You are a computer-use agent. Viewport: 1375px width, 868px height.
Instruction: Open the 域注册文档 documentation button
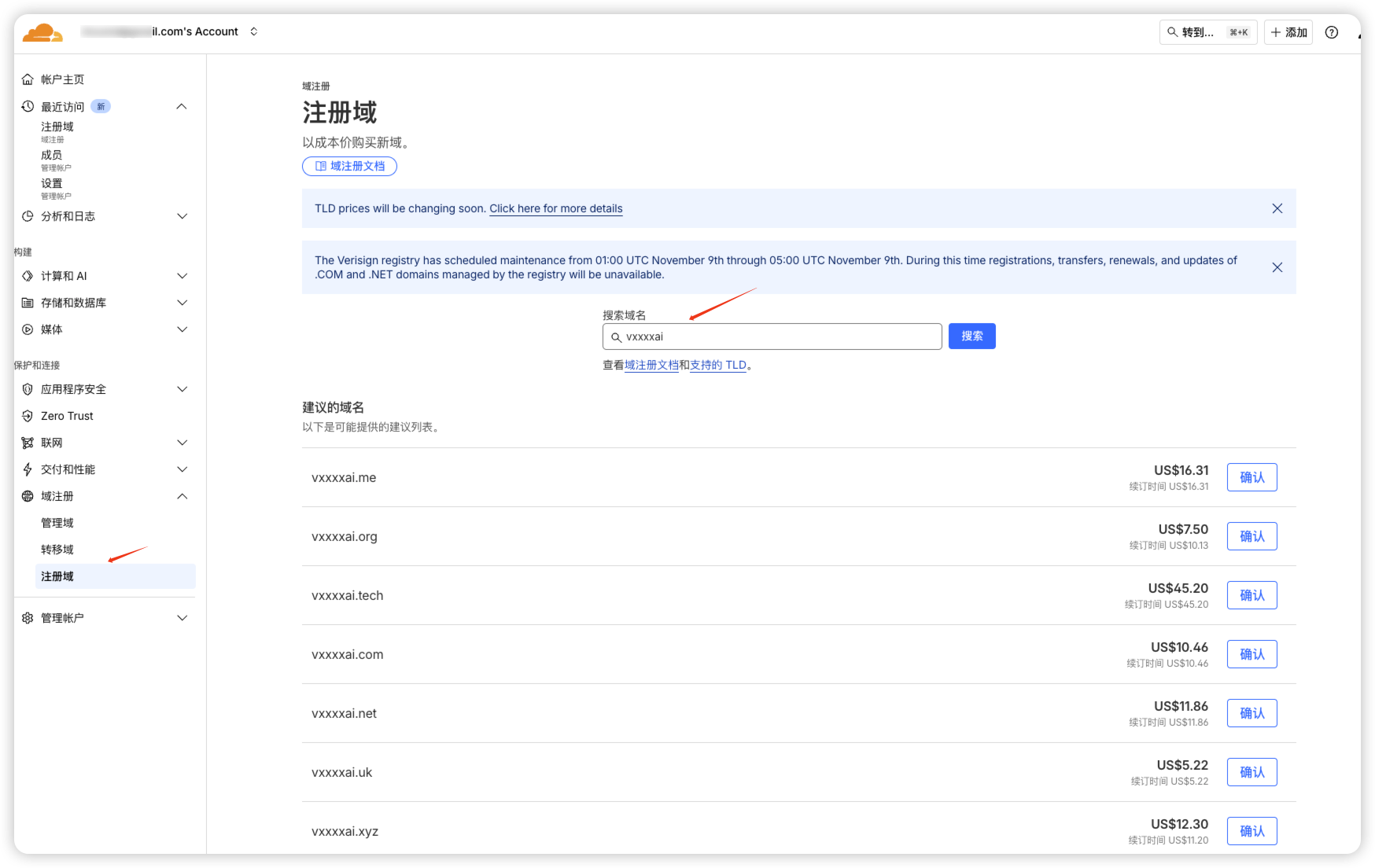coord(349,166)
